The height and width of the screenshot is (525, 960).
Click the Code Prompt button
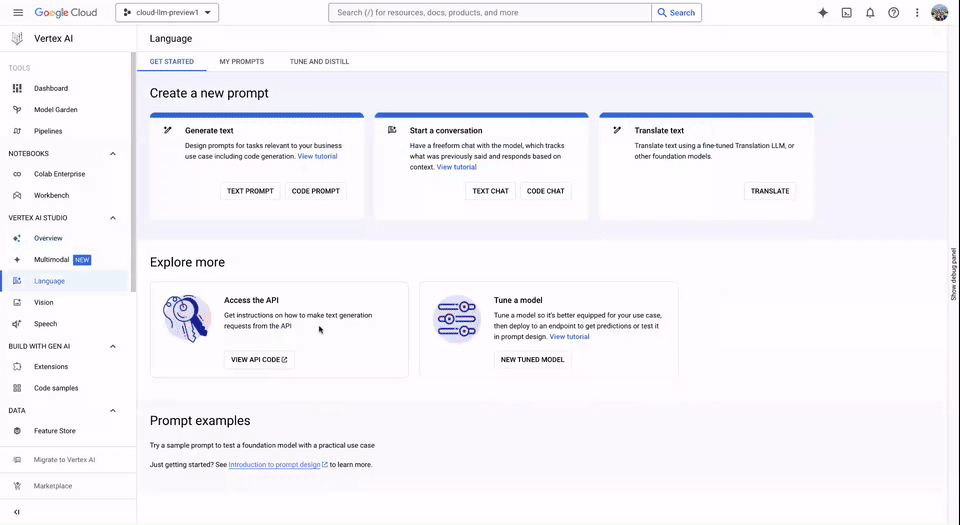point(315,191)
